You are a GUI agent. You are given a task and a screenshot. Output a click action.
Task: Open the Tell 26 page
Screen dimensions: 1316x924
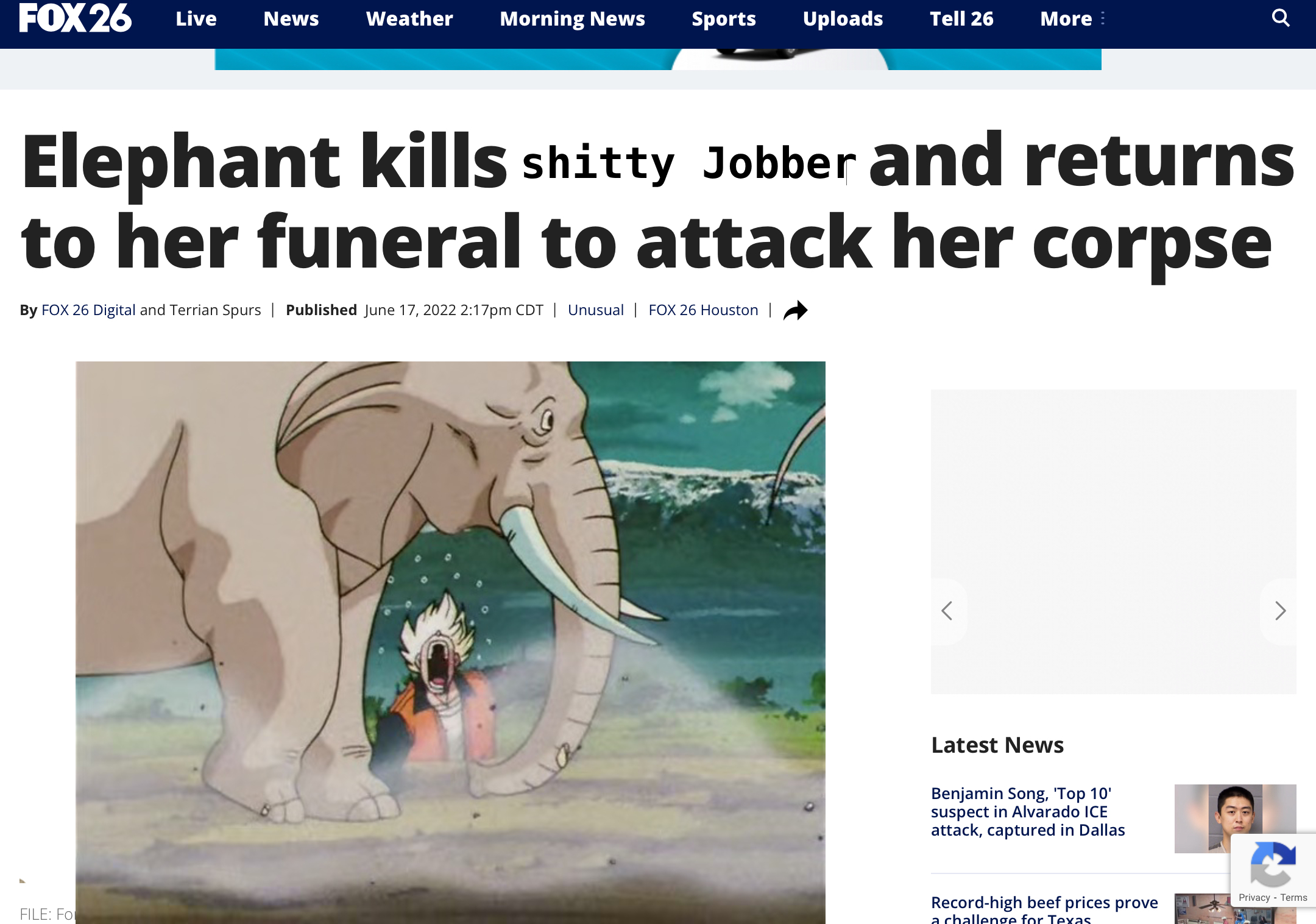(961, 19)
